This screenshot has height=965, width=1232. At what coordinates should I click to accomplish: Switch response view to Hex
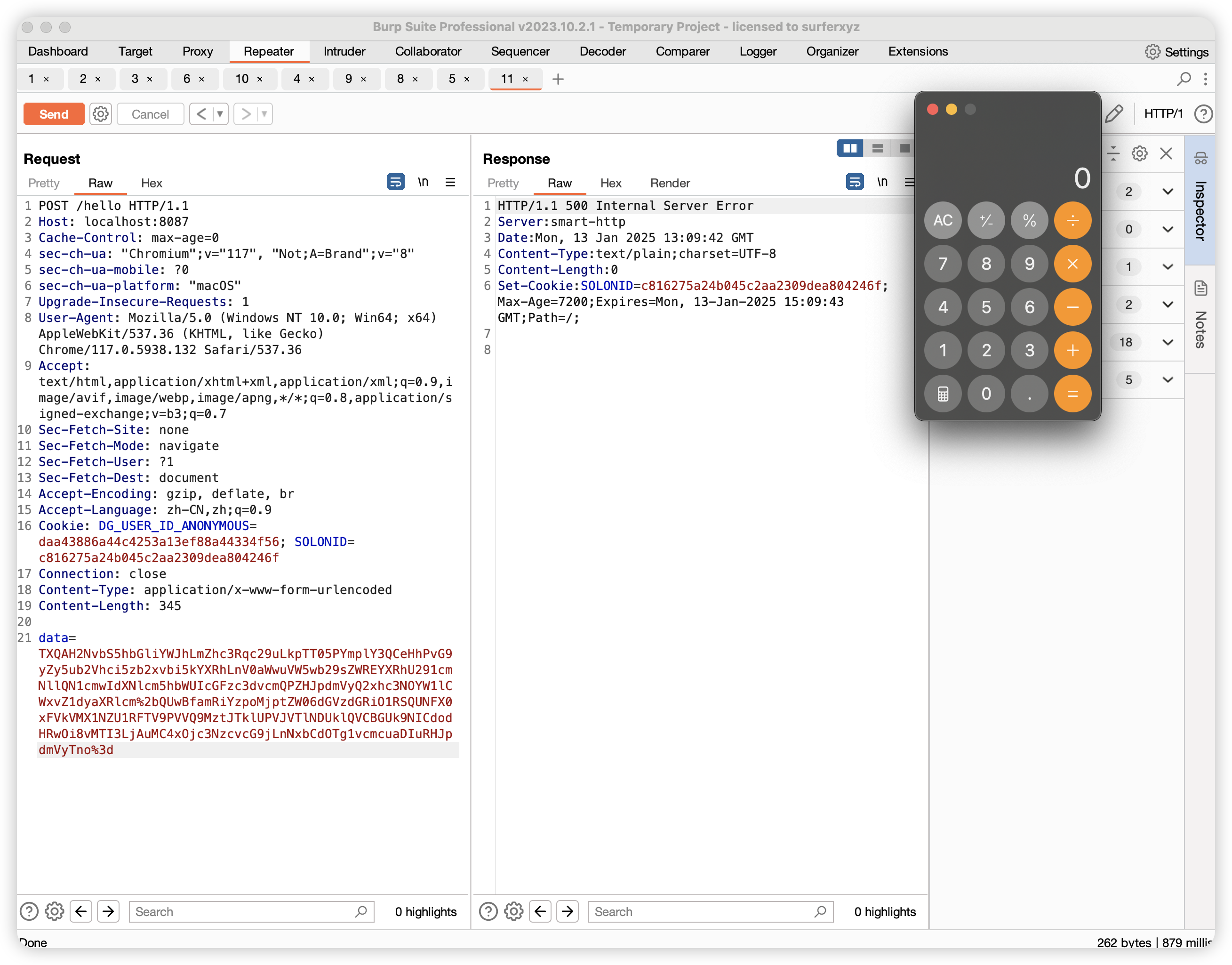(611, 183)
